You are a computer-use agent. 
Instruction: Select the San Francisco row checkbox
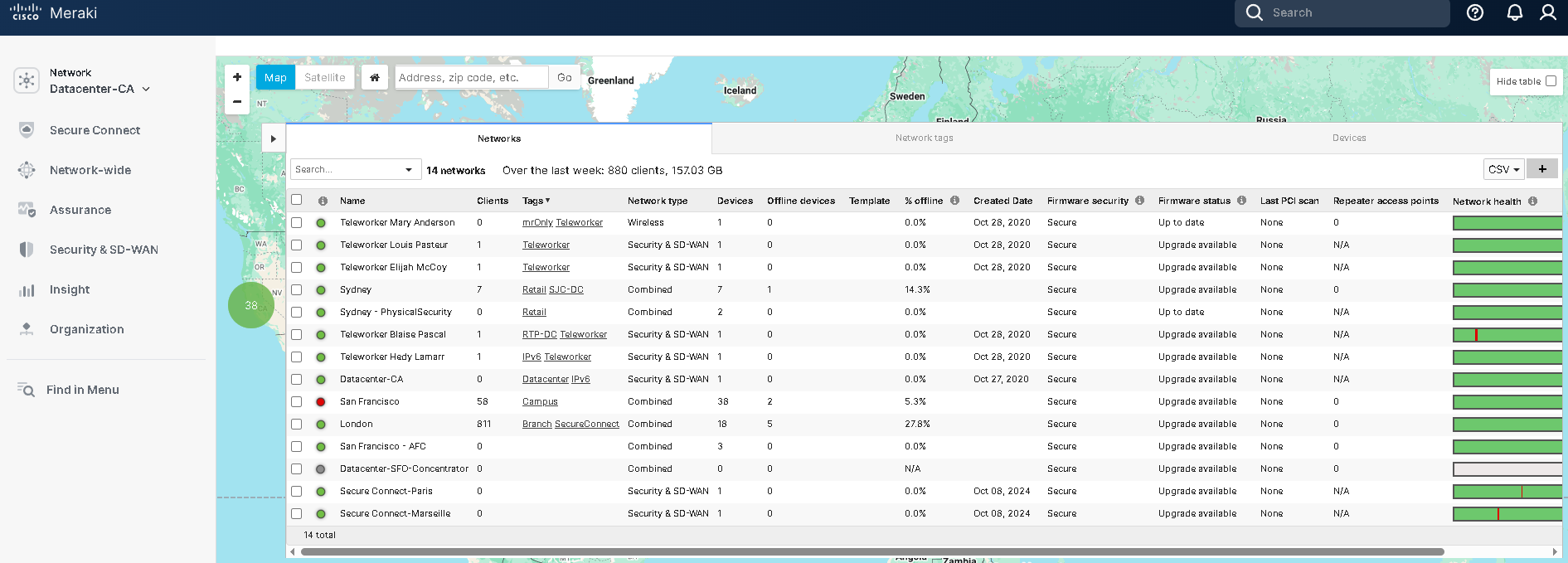click(x=297, y=401)
